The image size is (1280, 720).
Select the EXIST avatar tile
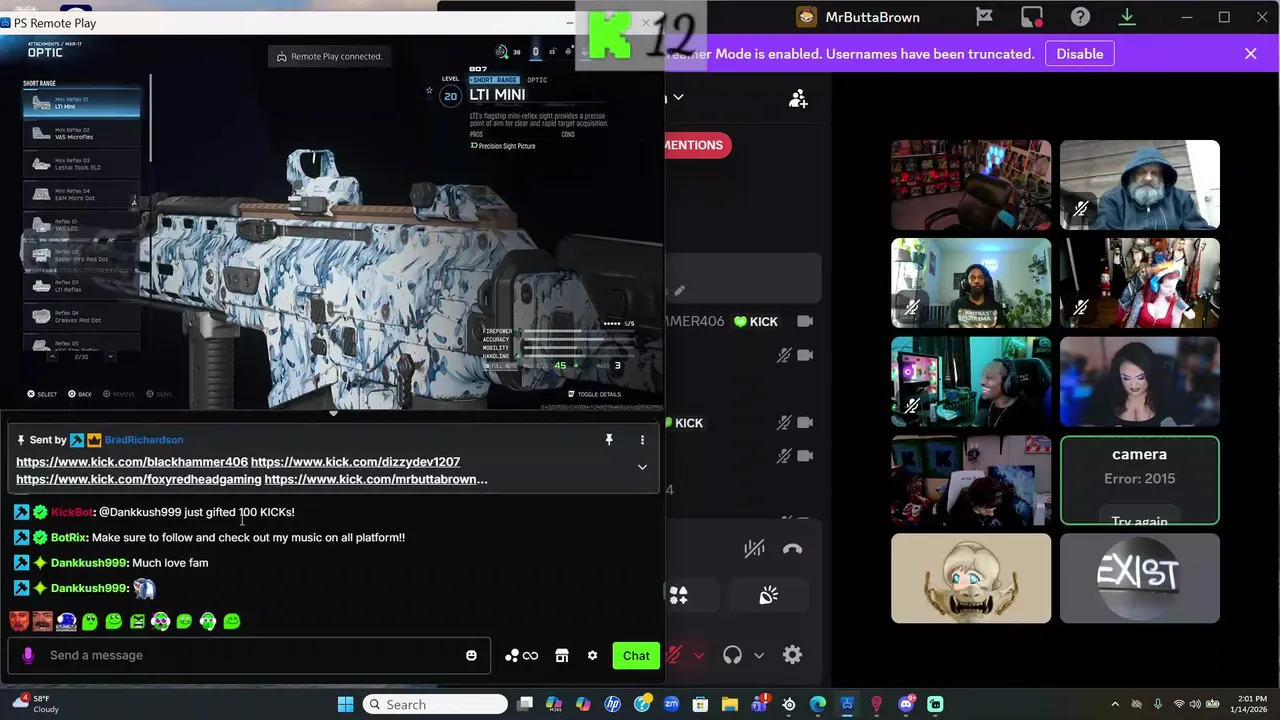(x=1140, y=578)
